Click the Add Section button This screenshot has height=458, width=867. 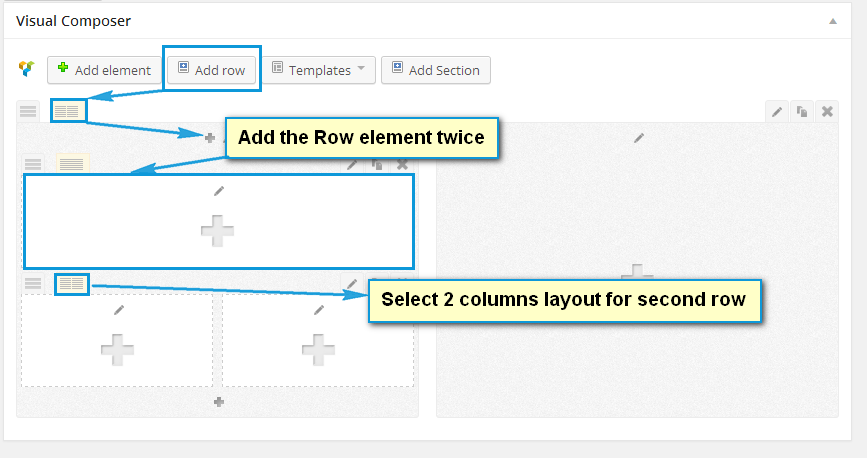pos(436,70)
